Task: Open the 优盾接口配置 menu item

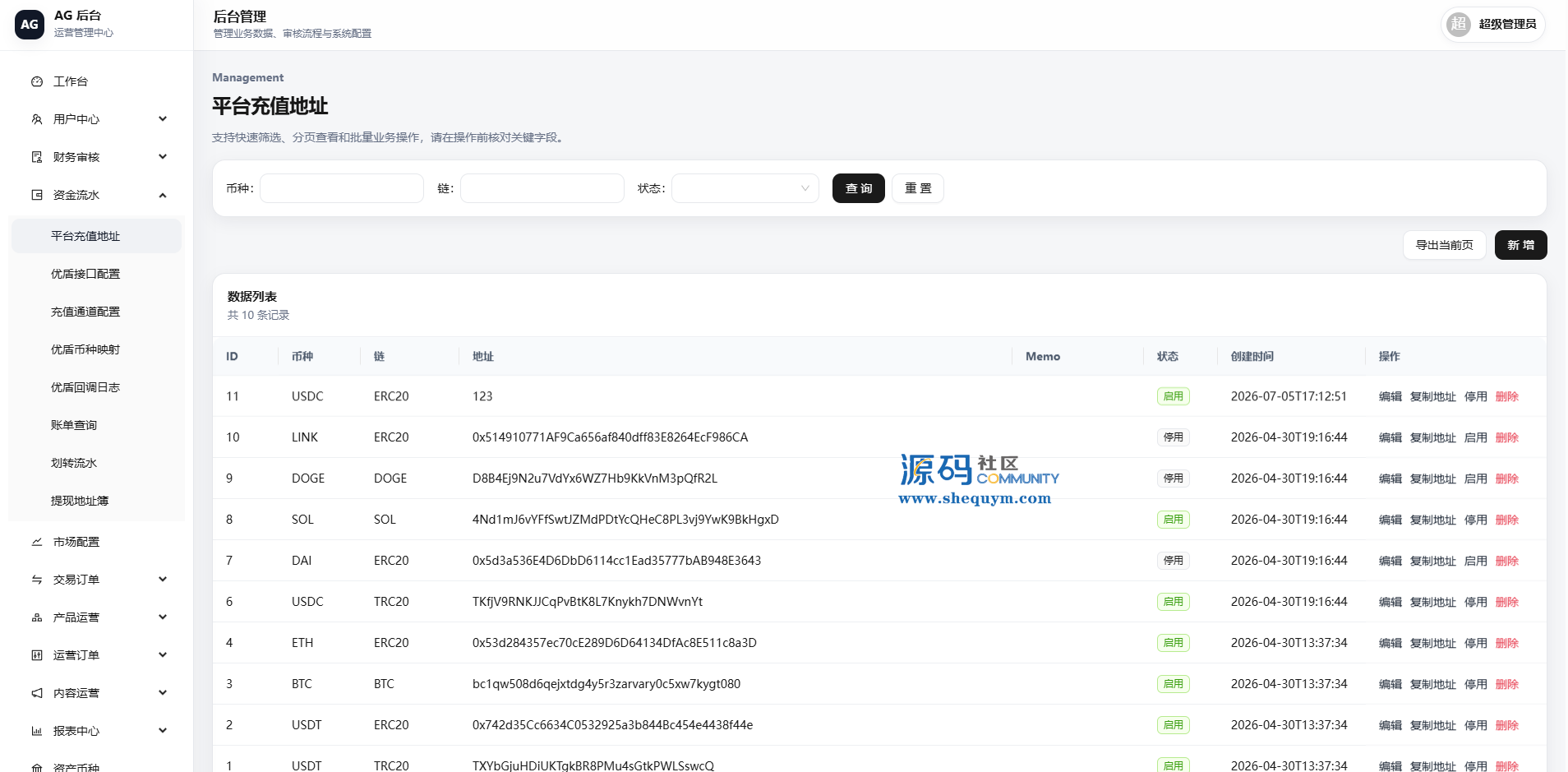Action: (x=96, y=274)
